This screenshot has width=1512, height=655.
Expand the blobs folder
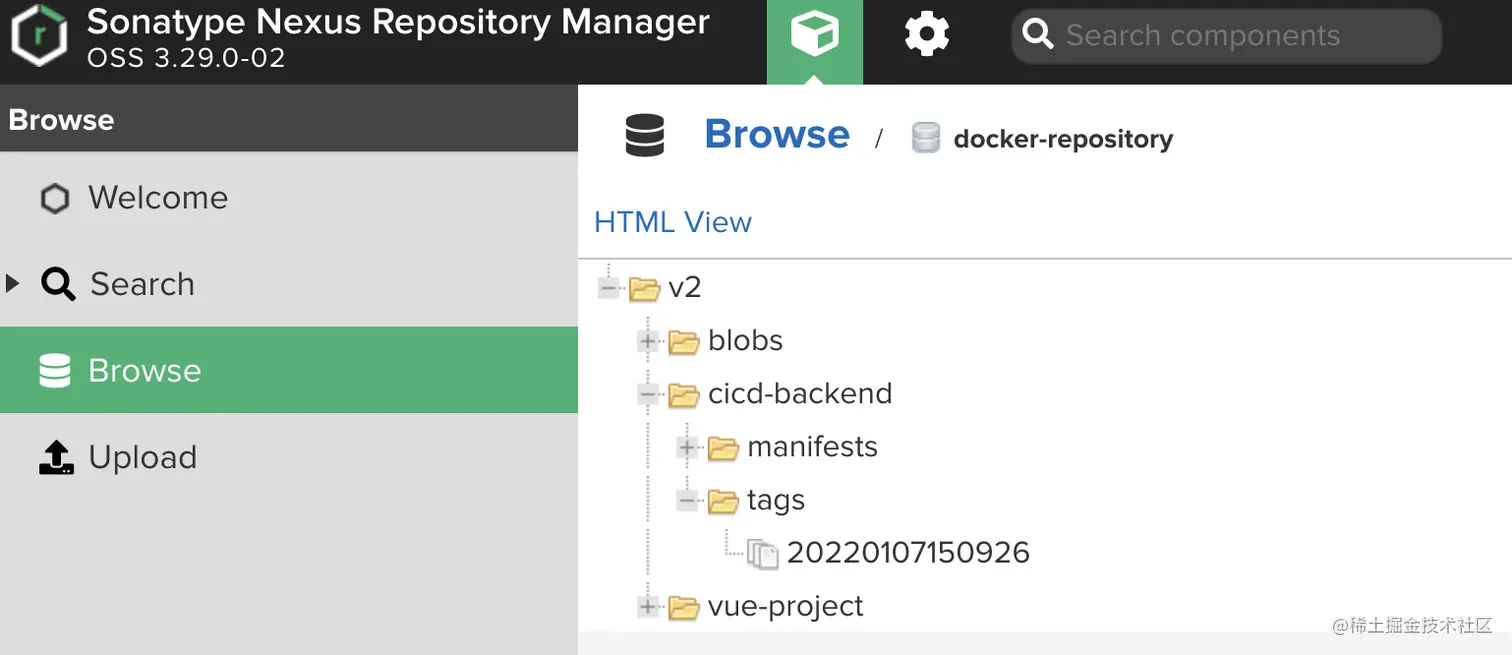pos(647,342)
